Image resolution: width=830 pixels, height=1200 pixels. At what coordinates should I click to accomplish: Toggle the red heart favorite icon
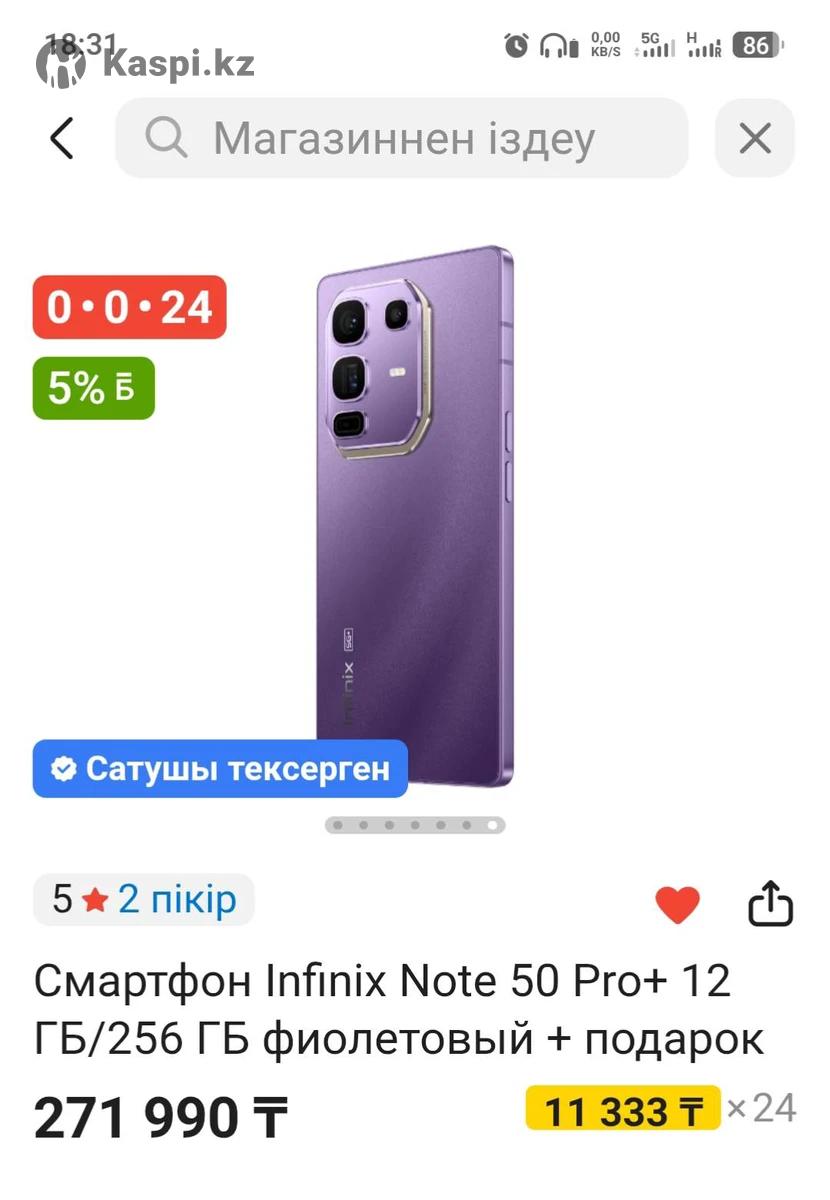coord(678,905)
